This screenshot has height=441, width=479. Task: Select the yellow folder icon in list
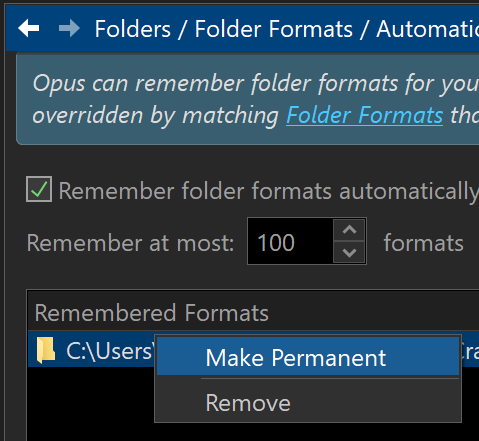[46, 350]
